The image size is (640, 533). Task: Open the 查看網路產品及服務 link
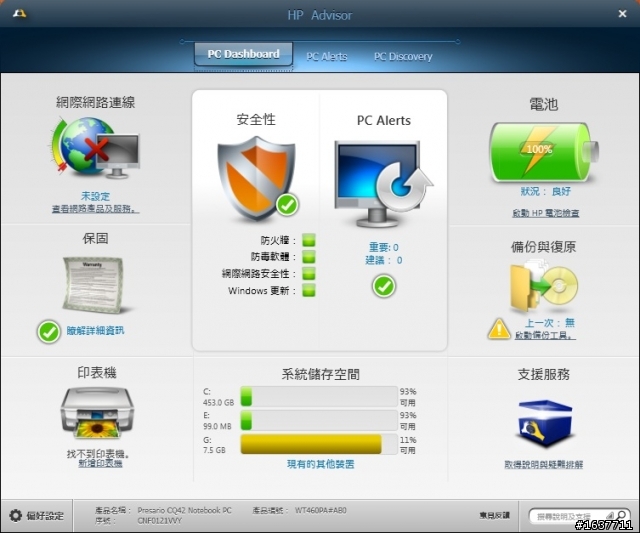(x=96, y=209)
